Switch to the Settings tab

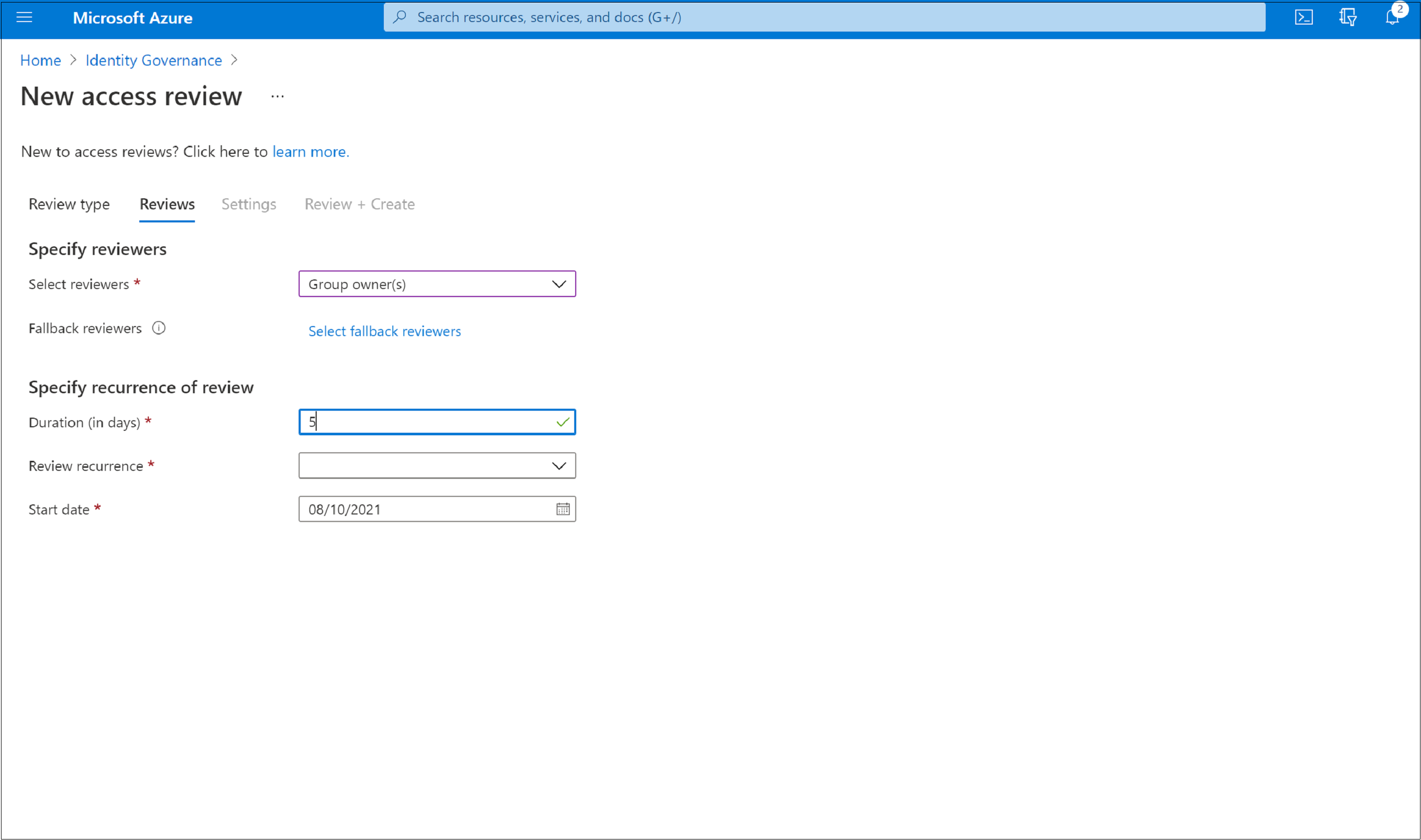249,204
